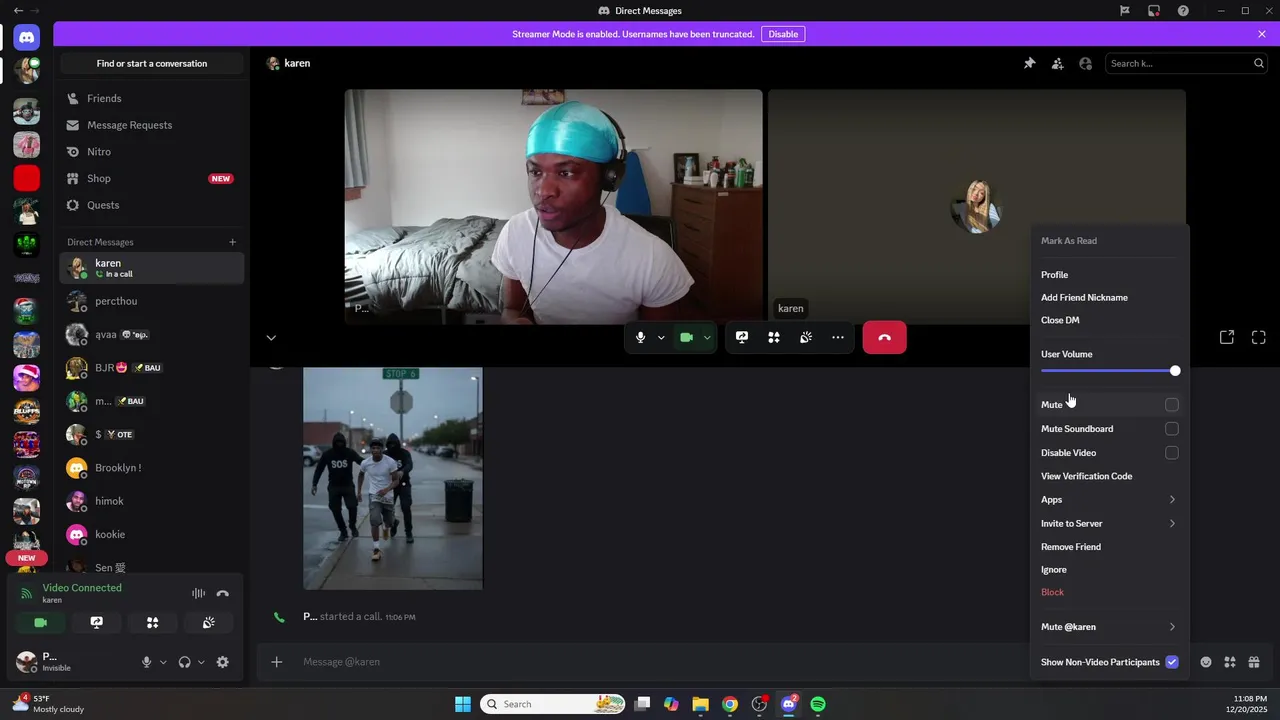The width and height of the screenshot is (1280, 720).
Task: Open gift icon in message bar
Action: 1254,662
